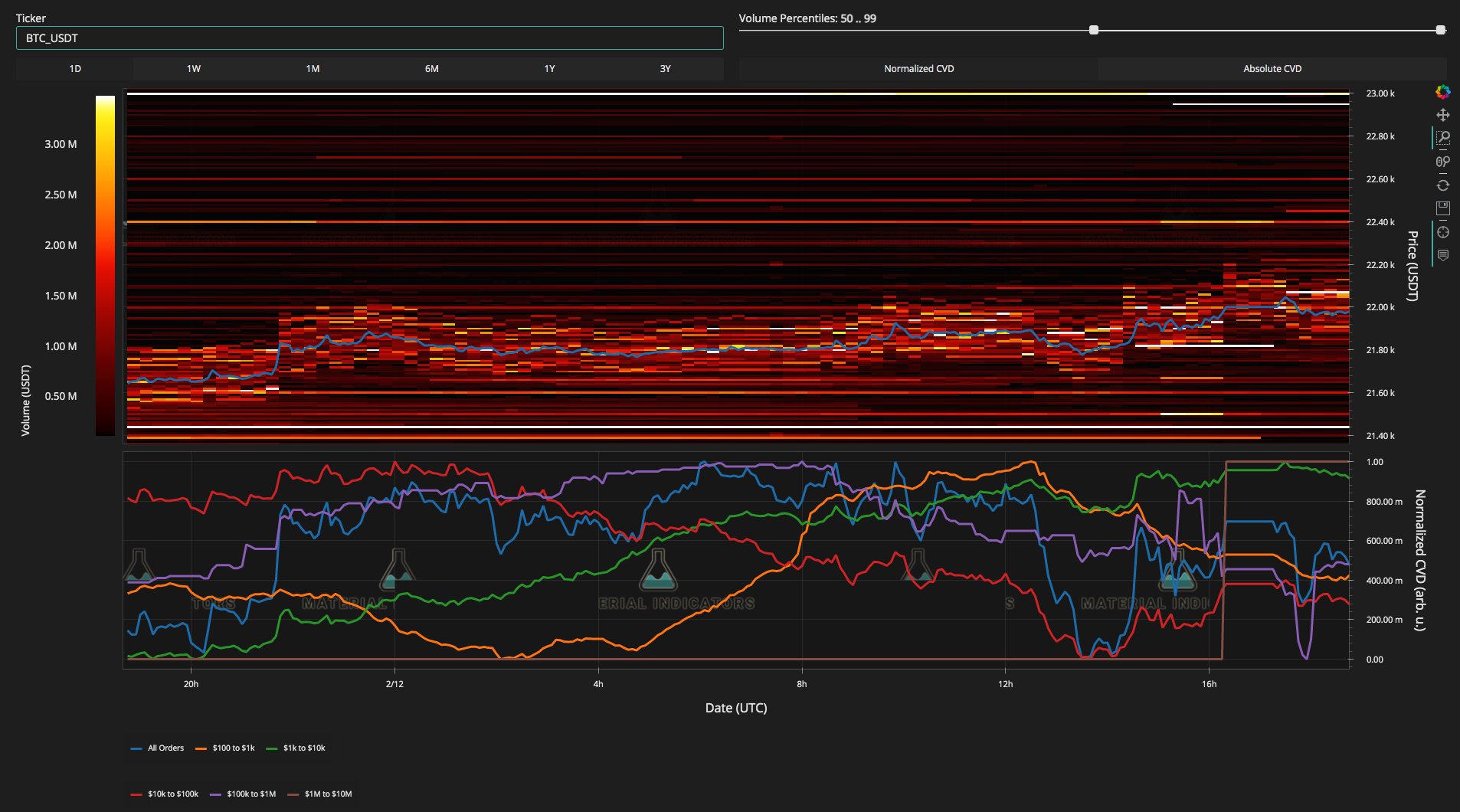Toggle $10k to $100k legend series
Screen dimensions: 1460x812
[x=165, y=794]
